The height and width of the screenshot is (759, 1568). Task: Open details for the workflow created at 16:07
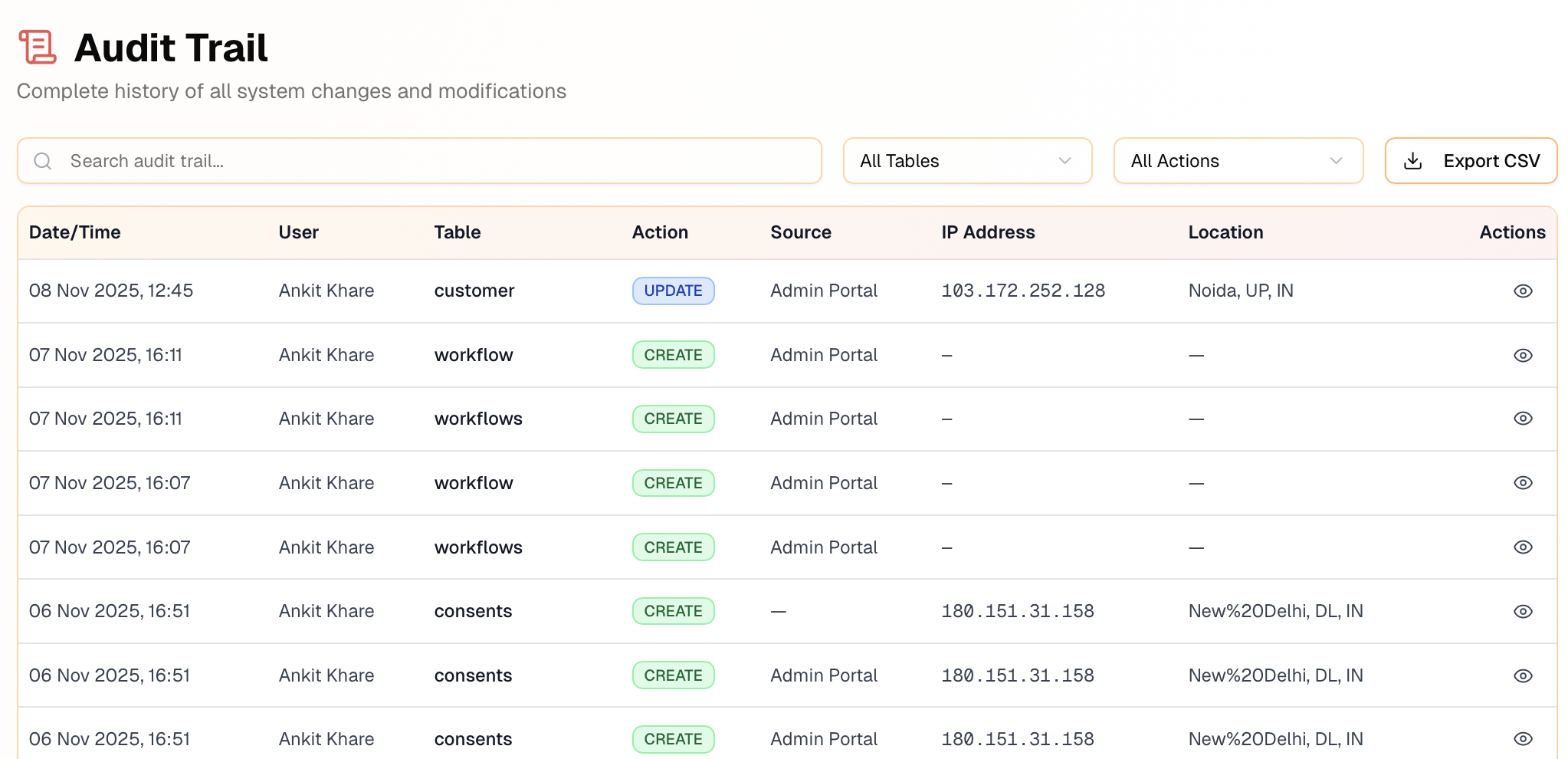tap(1523, 483)
